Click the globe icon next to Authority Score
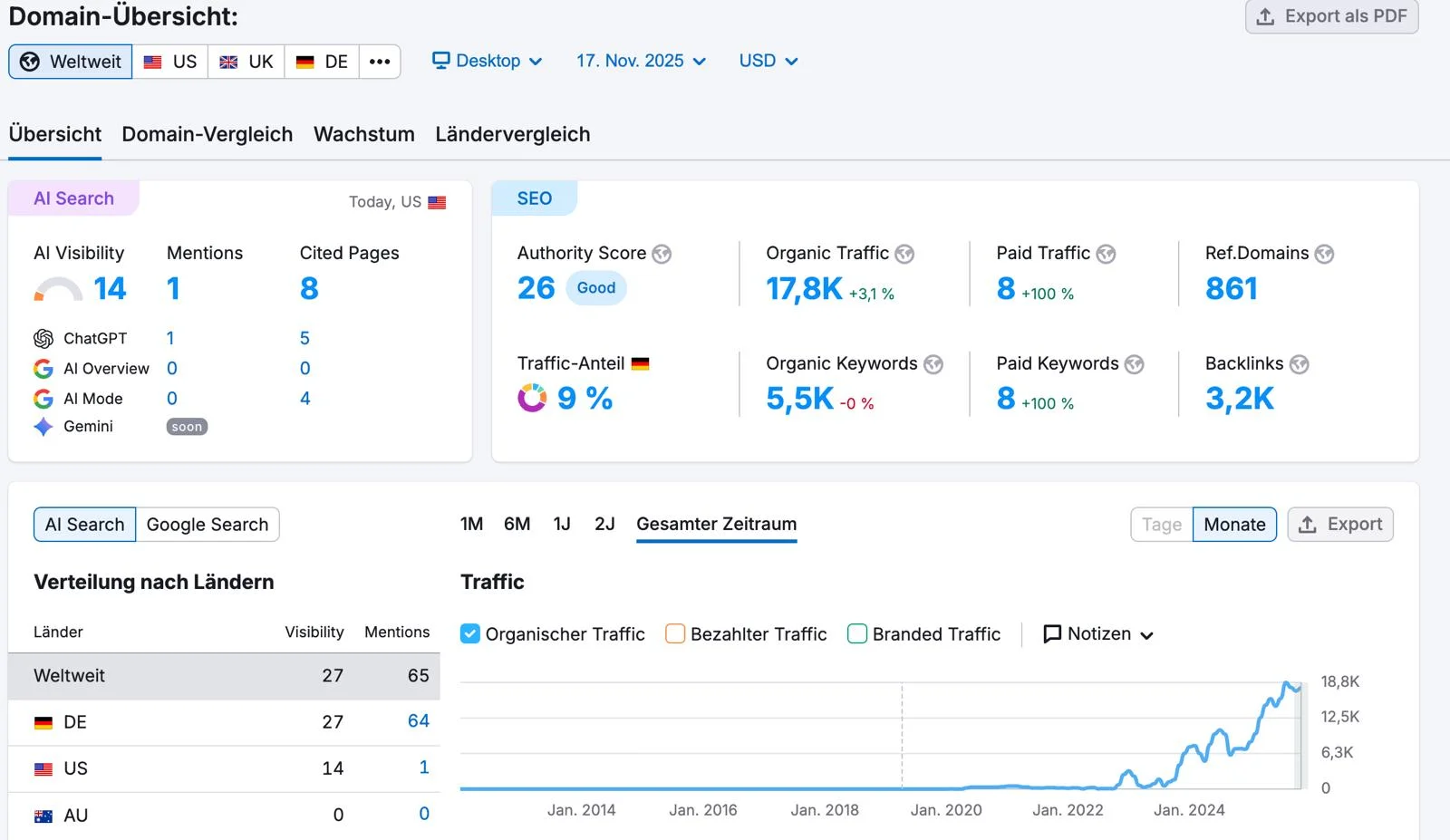 point(662,255)
